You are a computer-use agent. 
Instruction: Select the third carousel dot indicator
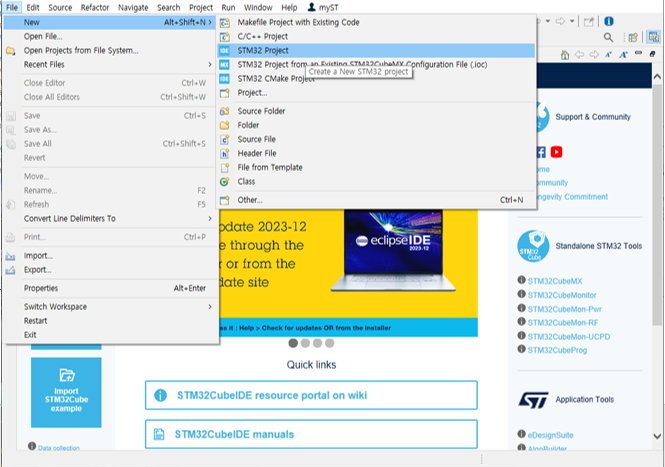(317, 343)
